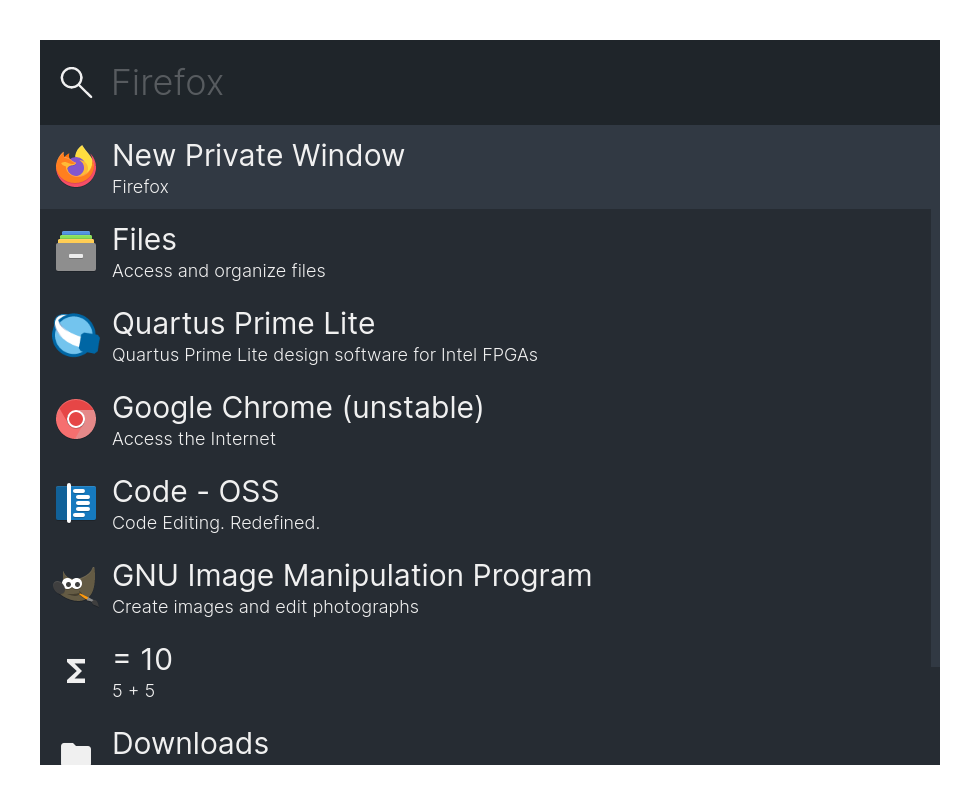Click the Files cabinet icon

click(x=76, y=251)
